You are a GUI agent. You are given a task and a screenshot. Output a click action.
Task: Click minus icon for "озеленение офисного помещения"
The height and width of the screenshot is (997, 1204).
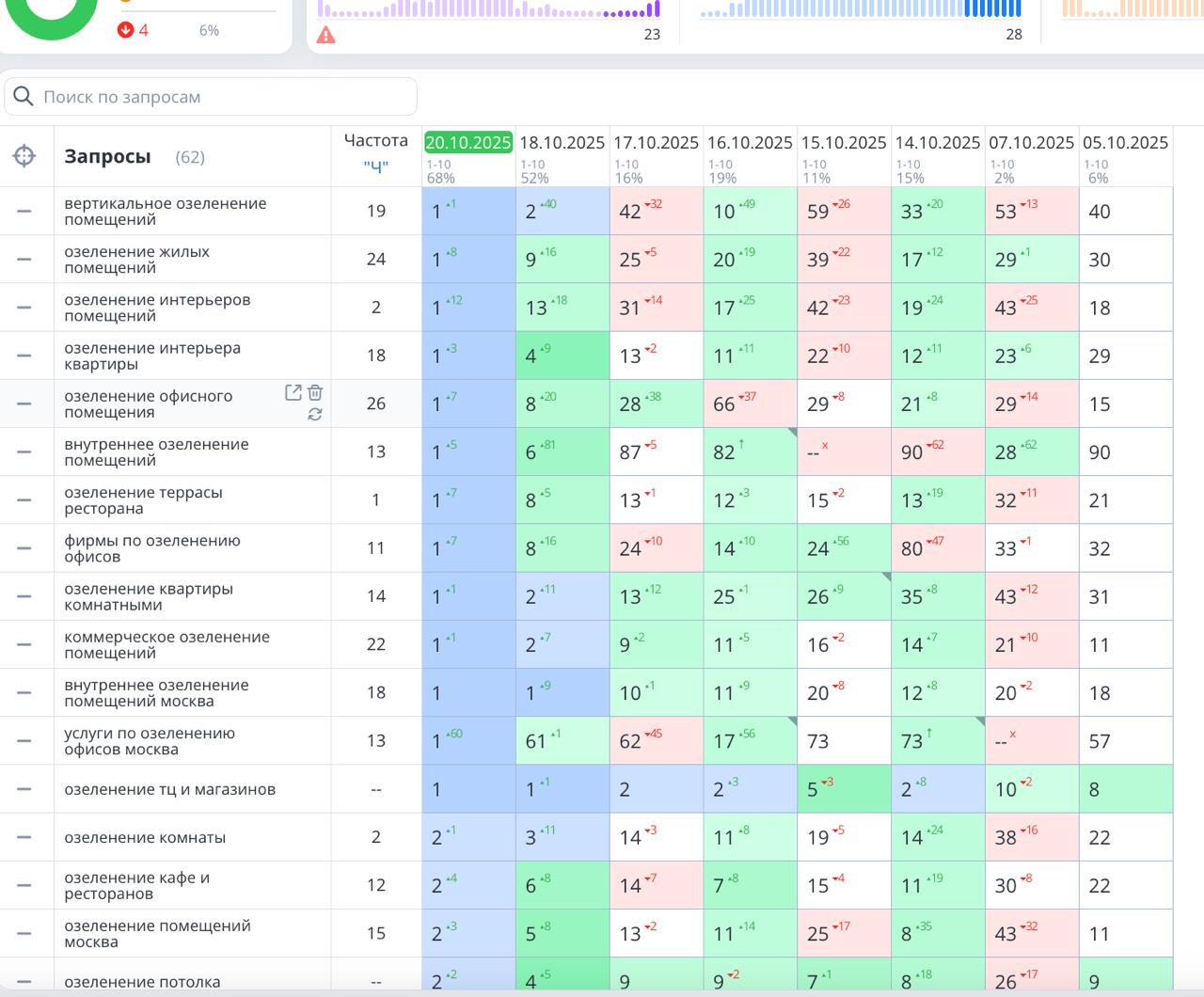(24, 404)
